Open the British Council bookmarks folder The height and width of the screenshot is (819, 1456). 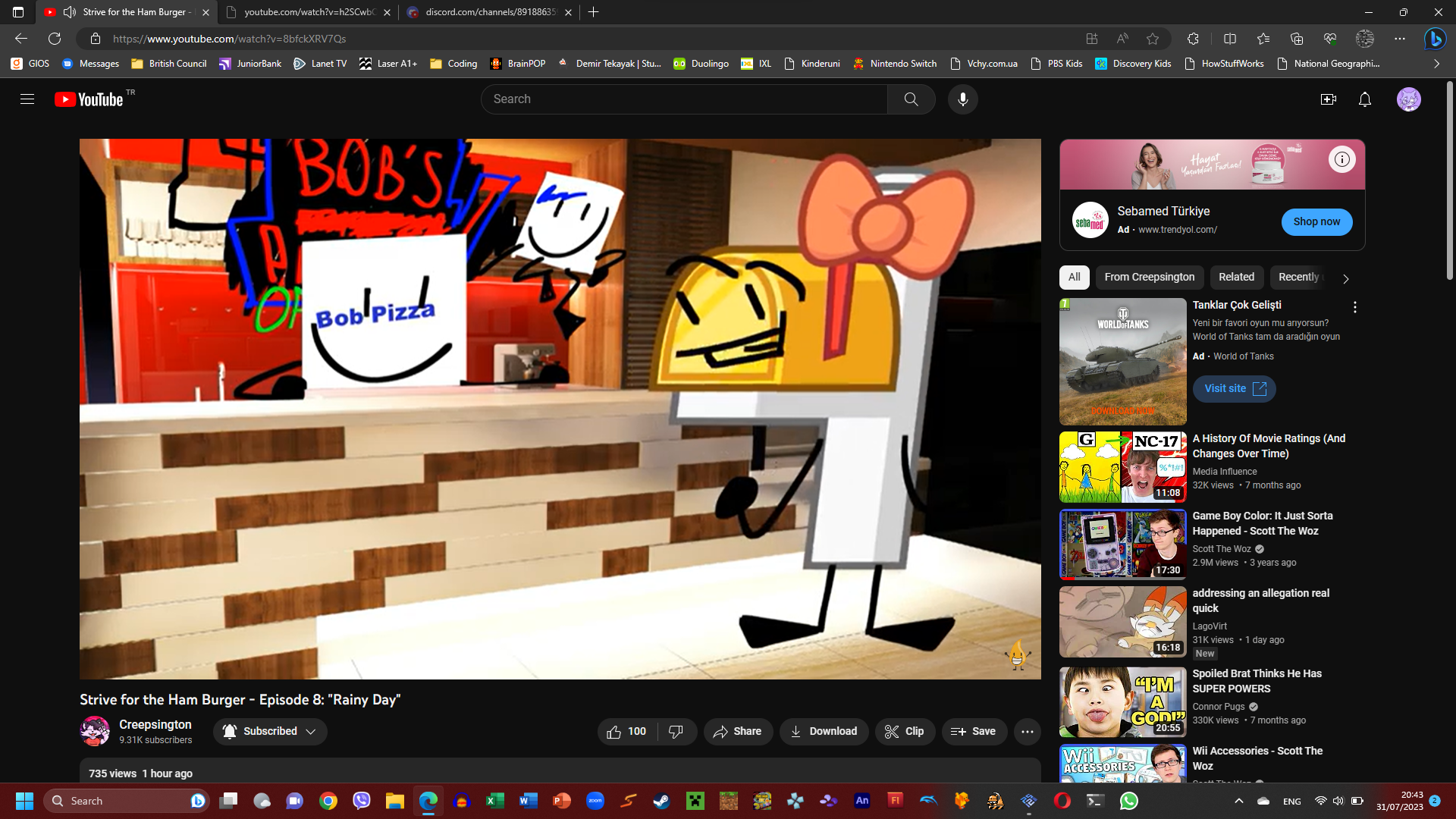tap(168, 64)
